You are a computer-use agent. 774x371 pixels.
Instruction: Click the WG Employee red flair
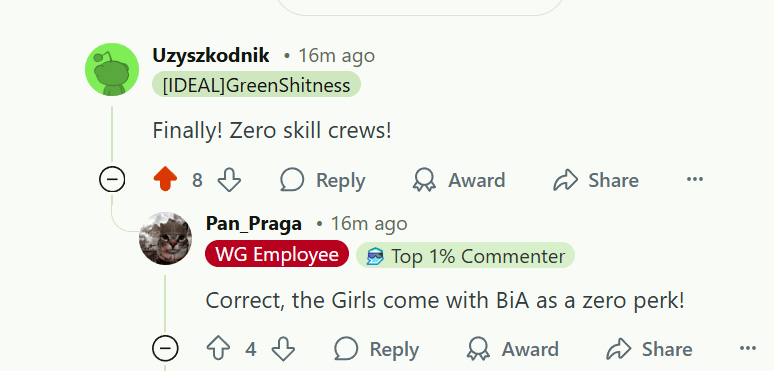[277, 255]
